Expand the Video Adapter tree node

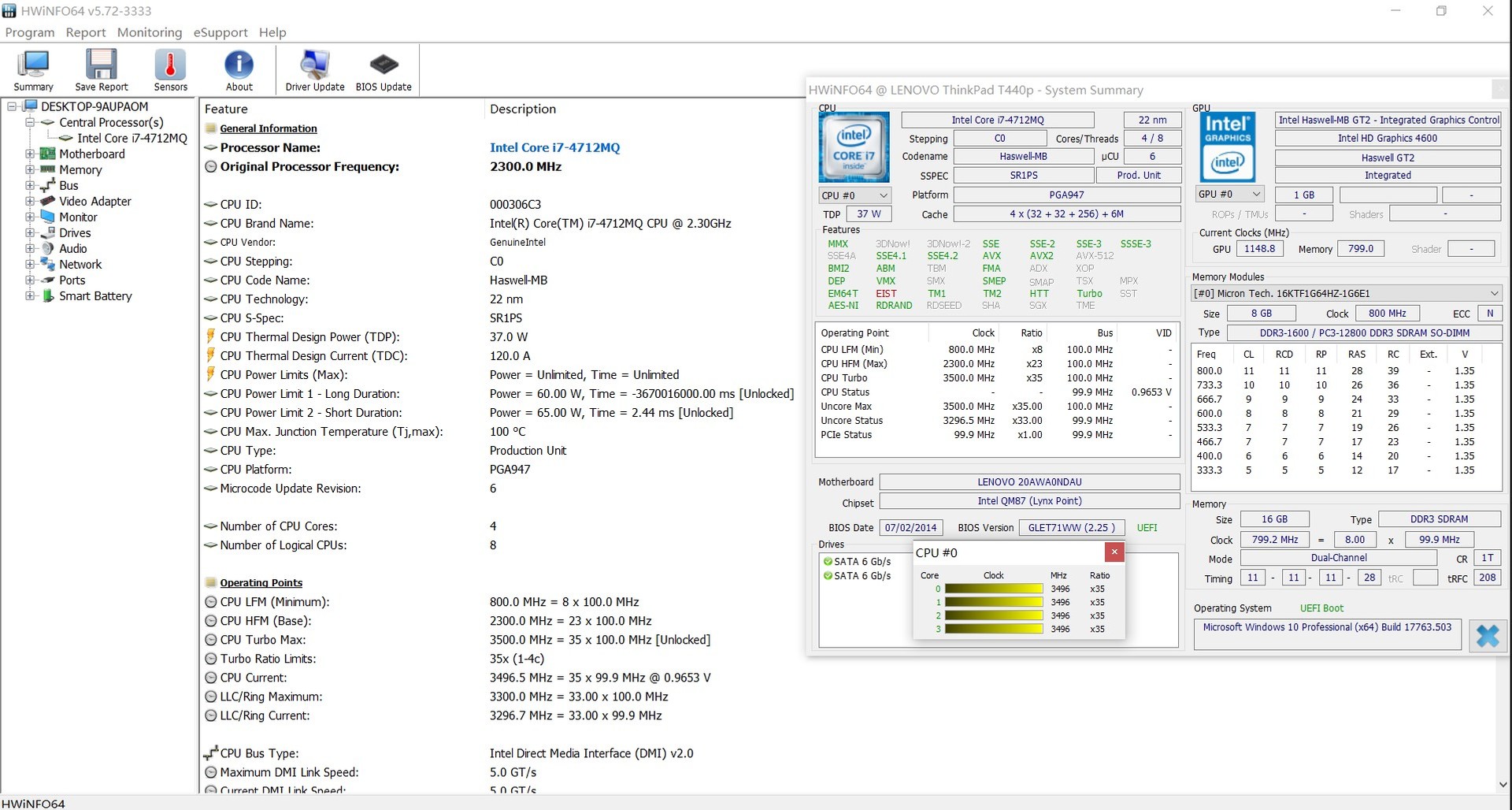click(30, 201)
